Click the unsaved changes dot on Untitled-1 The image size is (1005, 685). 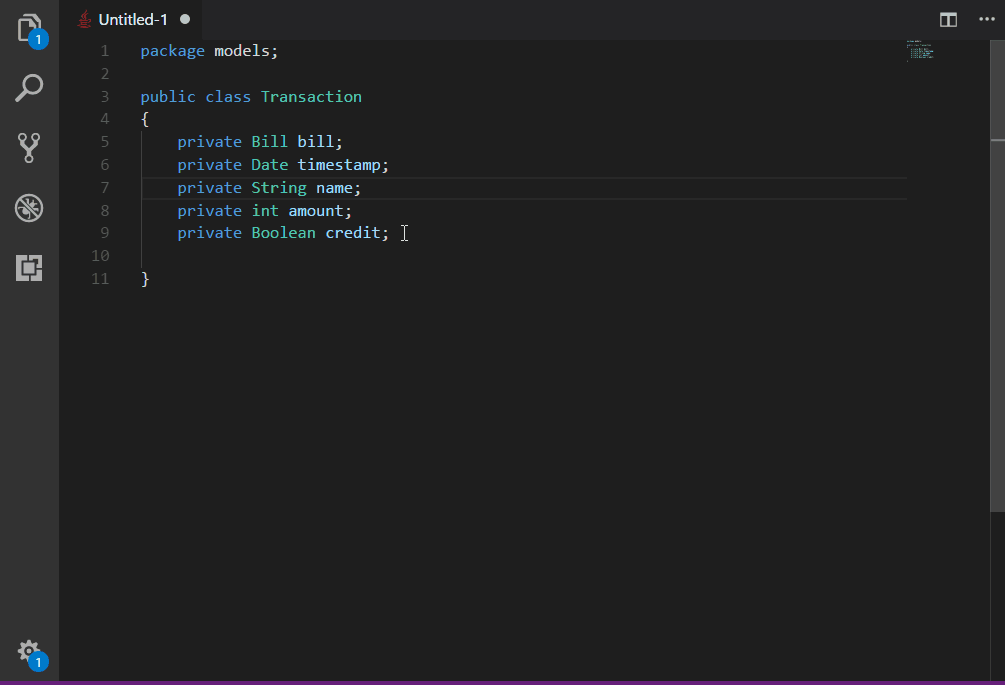click(185, 17)
